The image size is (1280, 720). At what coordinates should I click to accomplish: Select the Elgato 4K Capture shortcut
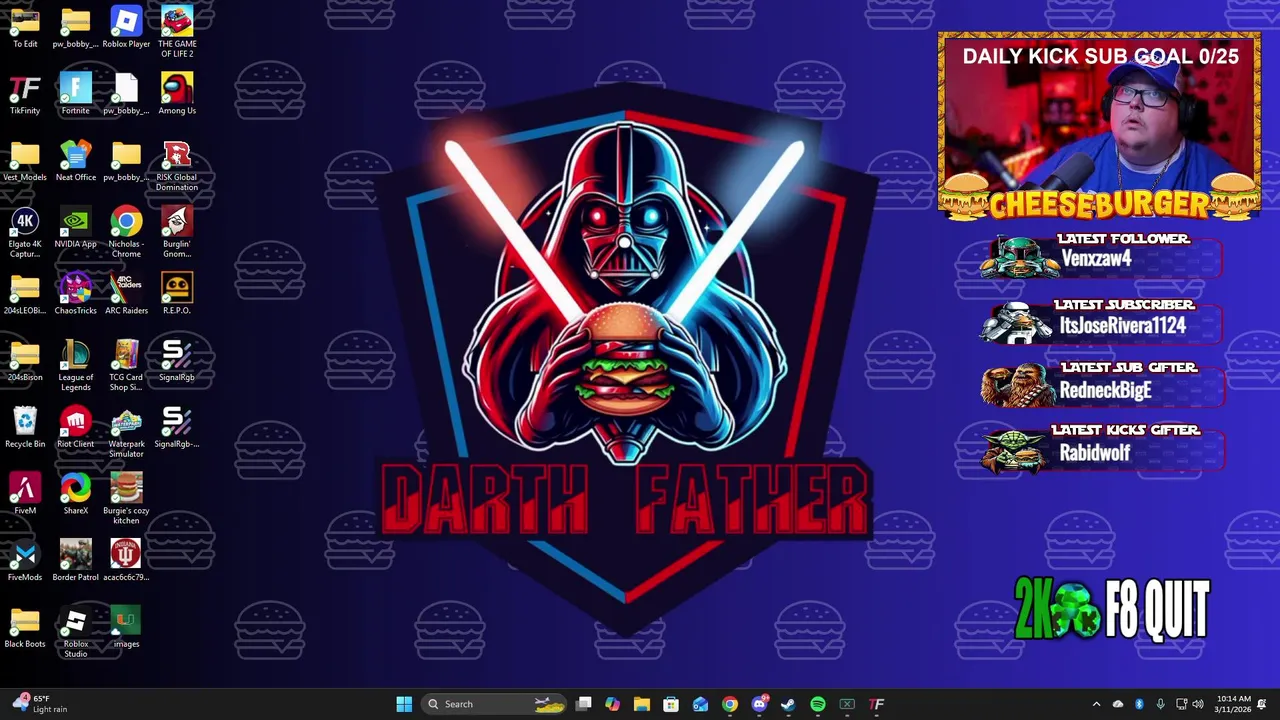point(25,233)
